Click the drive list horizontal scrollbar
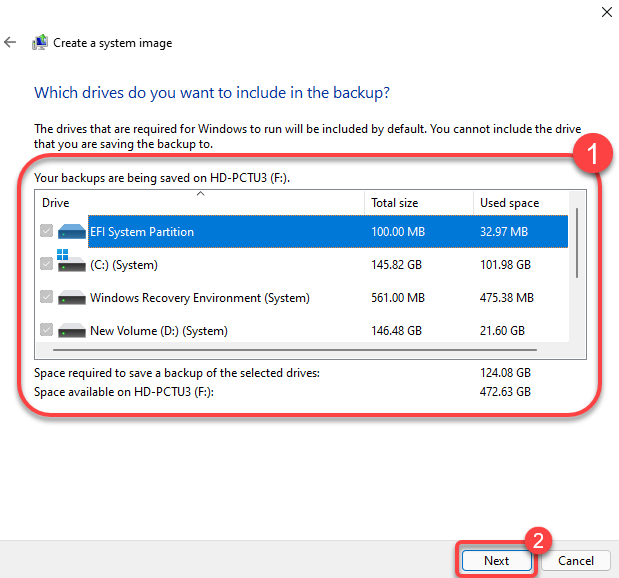Viewport: 619px width, 578px height. tap(295, 350)
